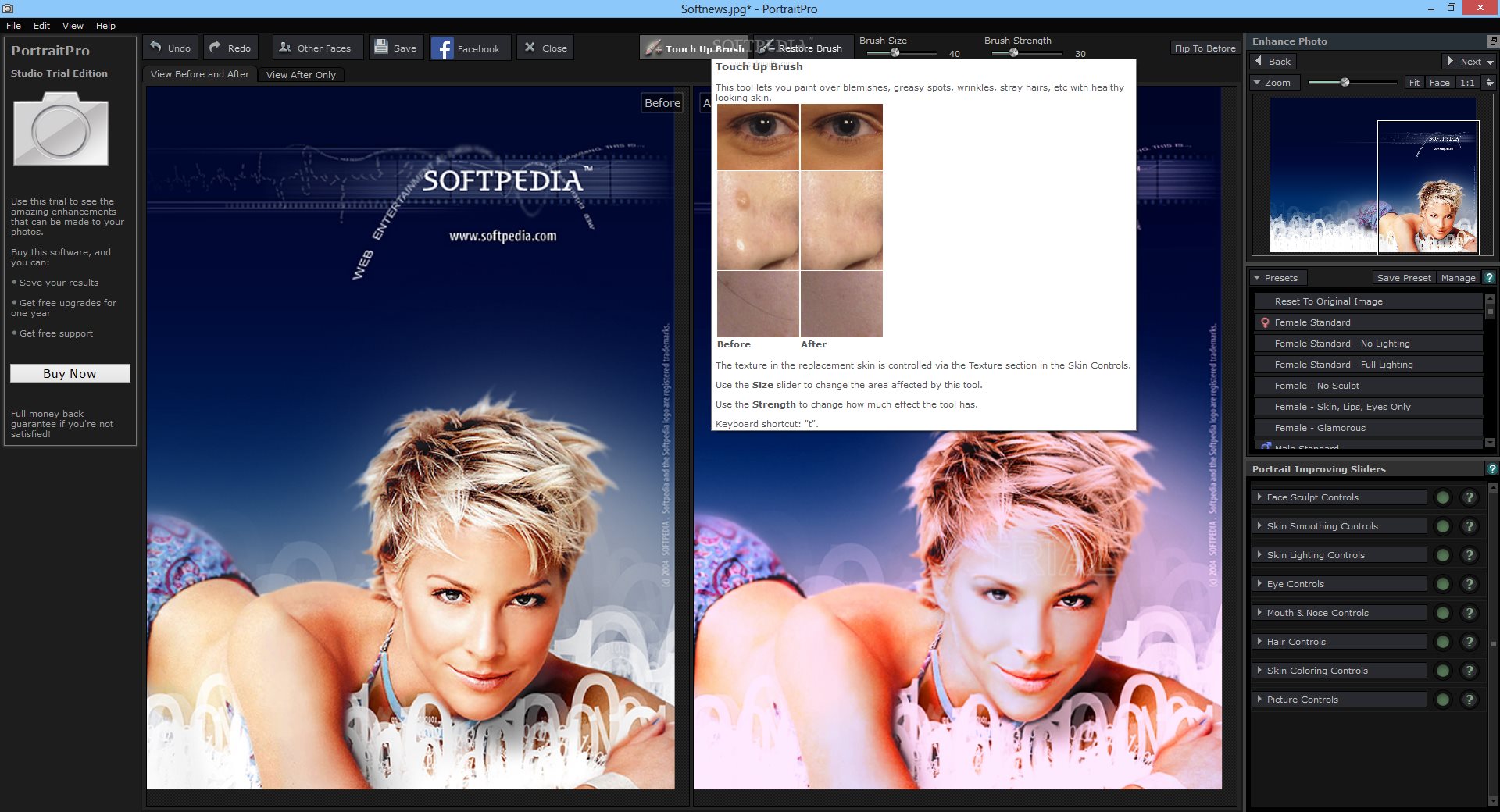1500x812 pixels.
Task: Open the File menu
Action: [13, 26]
